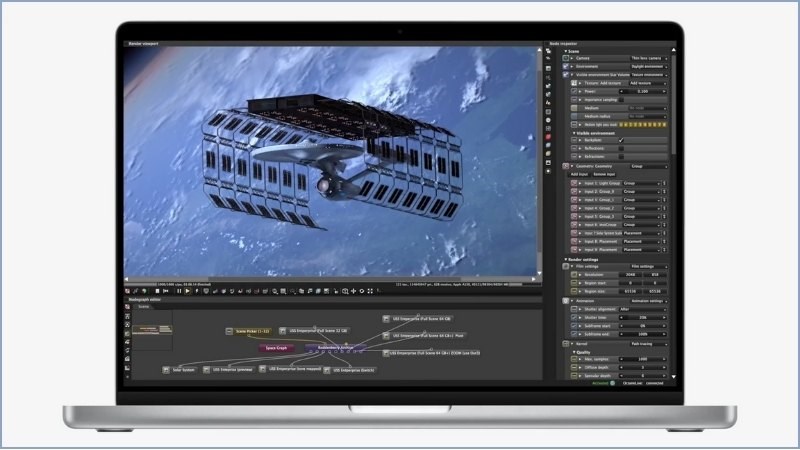Restart render with the skip-to-start icon

tap(165, 291)
